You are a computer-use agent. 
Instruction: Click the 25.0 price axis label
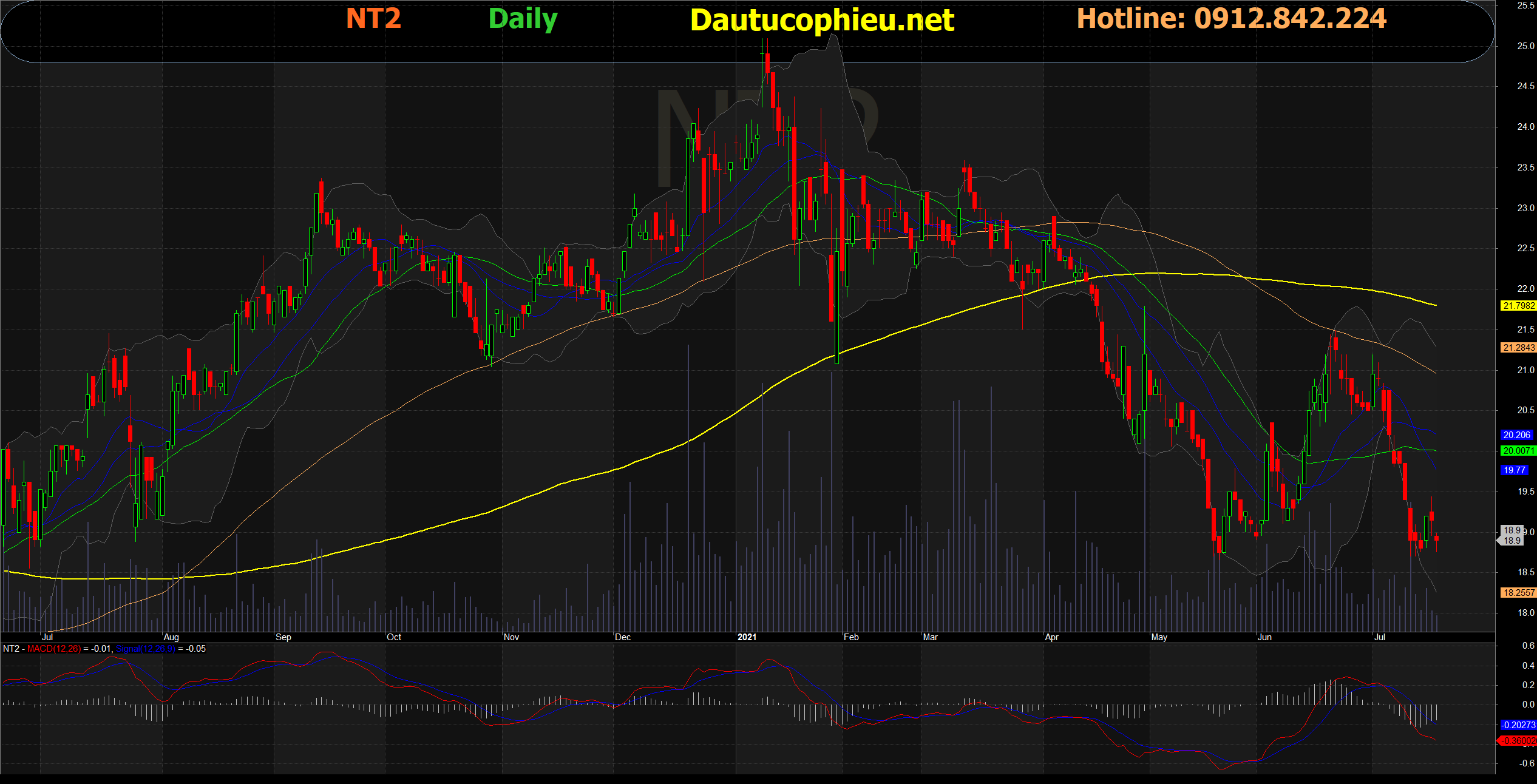(1525, 46)
